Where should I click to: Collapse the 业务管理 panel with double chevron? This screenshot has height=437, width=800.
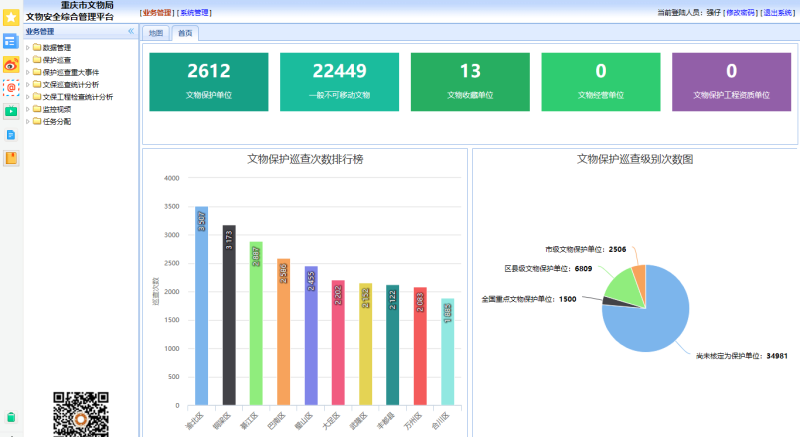(131, 32)
